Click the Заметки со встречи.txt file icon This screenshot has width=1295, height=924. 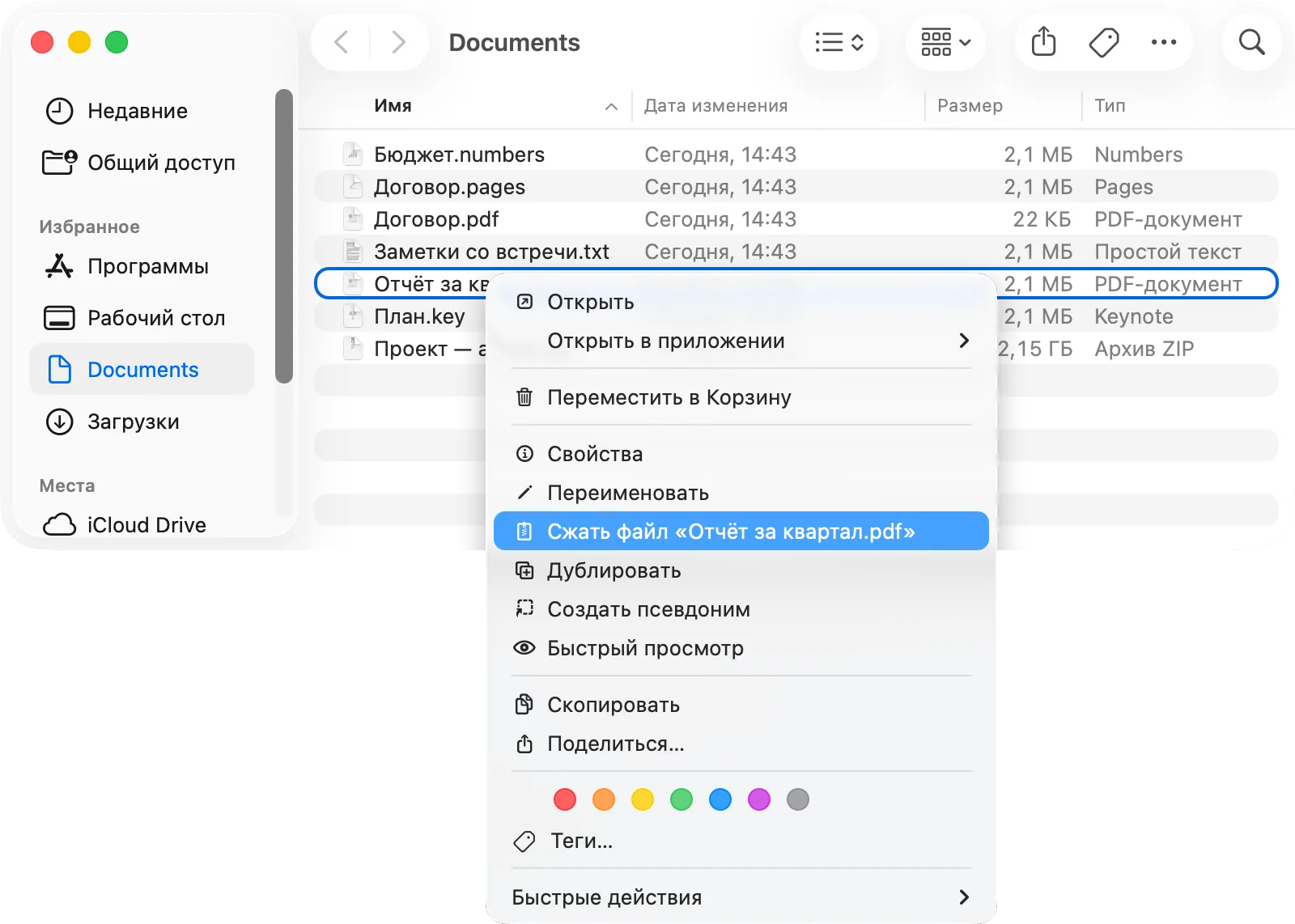[x=353, y=251]
